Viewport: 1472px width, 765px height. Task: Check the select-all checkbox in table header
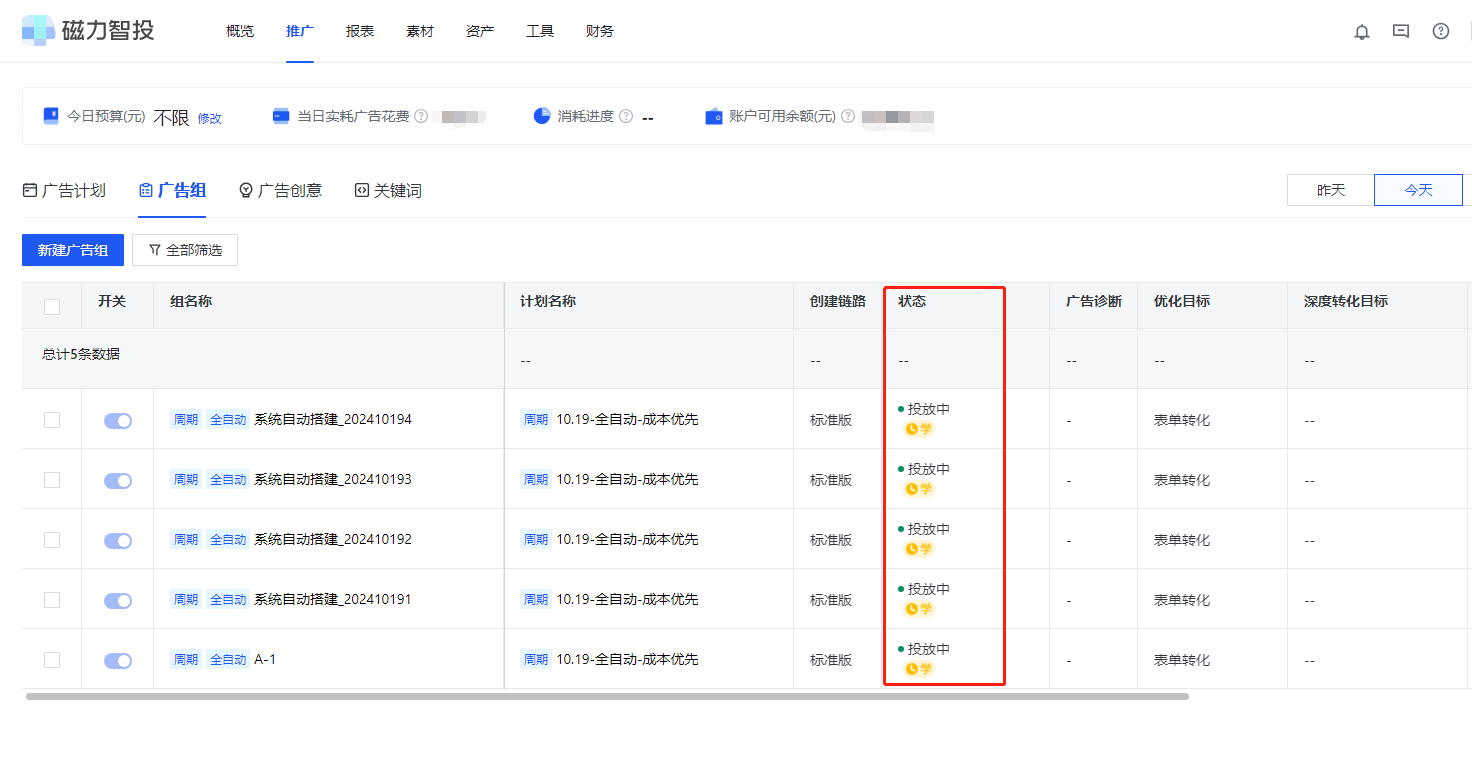coord(52,306)
